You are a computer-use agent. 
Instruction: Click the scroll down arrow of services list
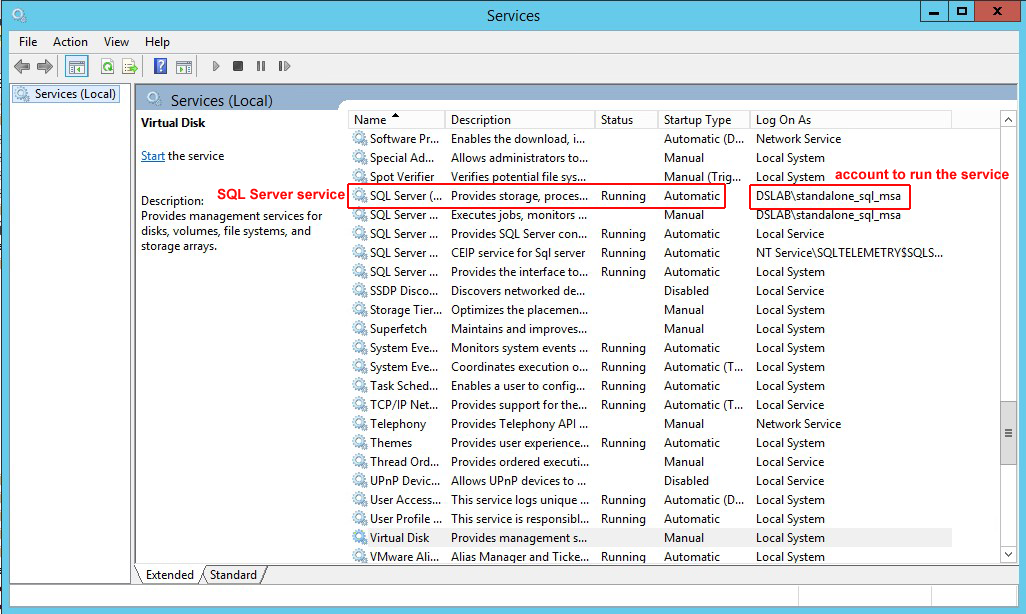1008,553
